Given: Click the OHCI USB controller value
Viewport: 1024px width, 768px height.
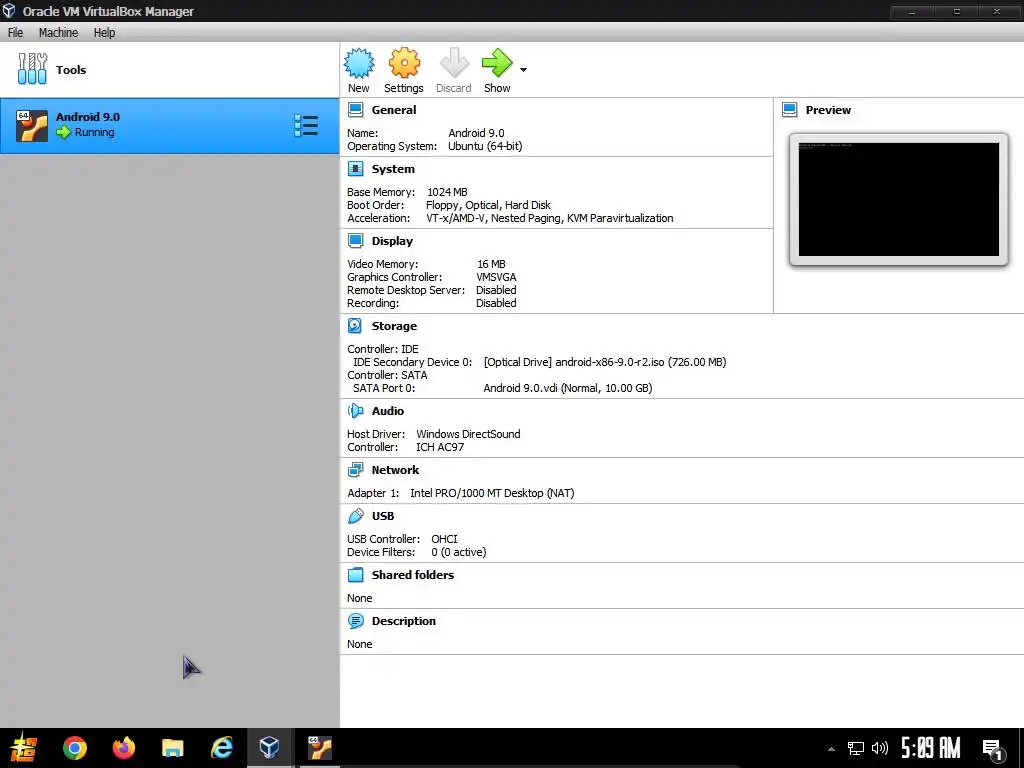Looking at the screenshot, I should pos(444,539).
